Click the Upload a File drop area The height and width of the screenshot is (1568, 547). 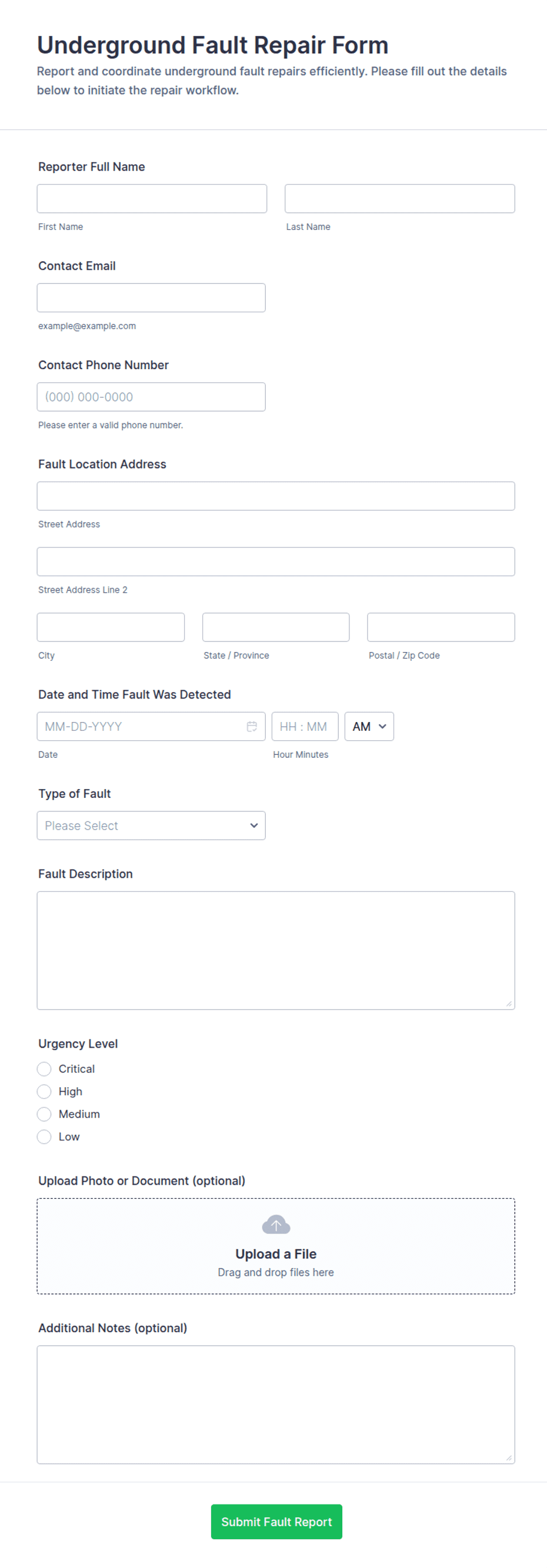click(x=276, y=1246)
